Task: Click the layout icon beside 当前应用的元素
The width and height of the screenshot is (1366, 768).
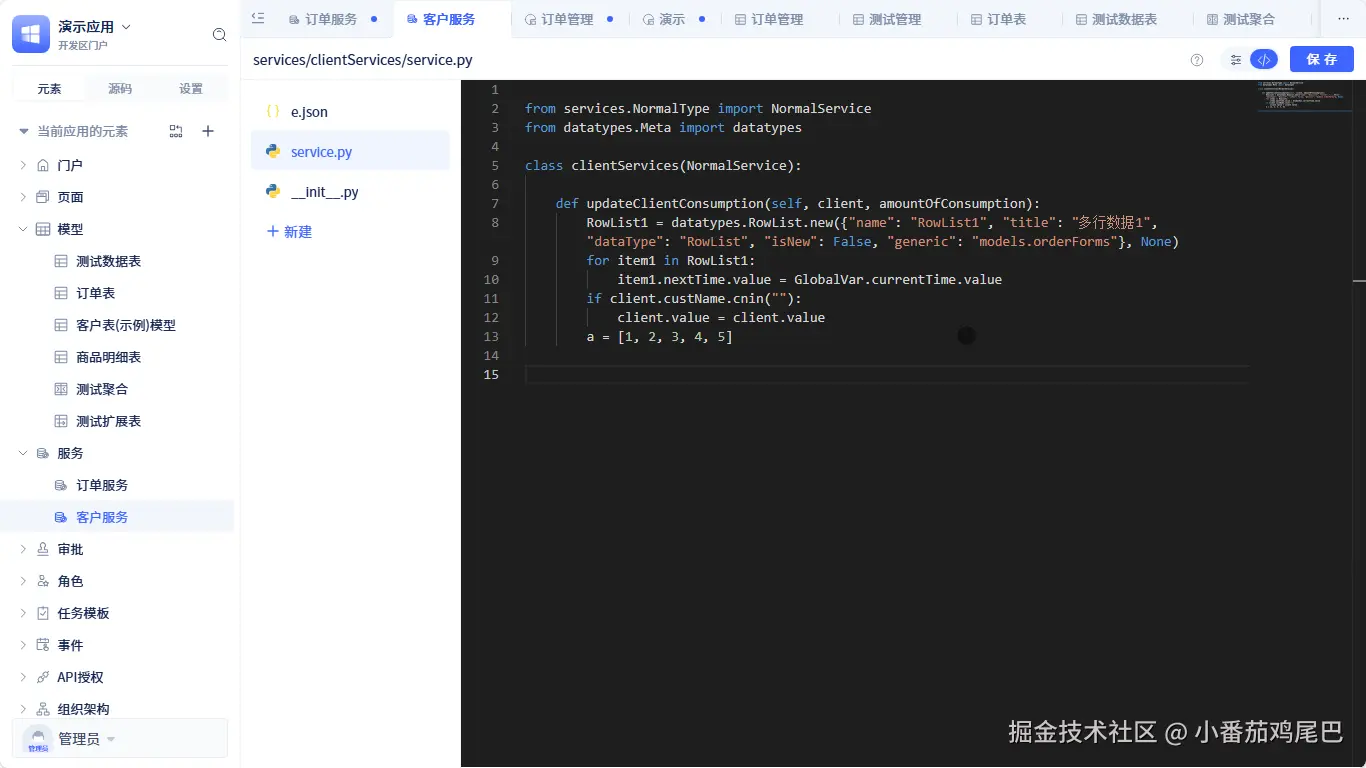Action: click(x=176, y=131)
